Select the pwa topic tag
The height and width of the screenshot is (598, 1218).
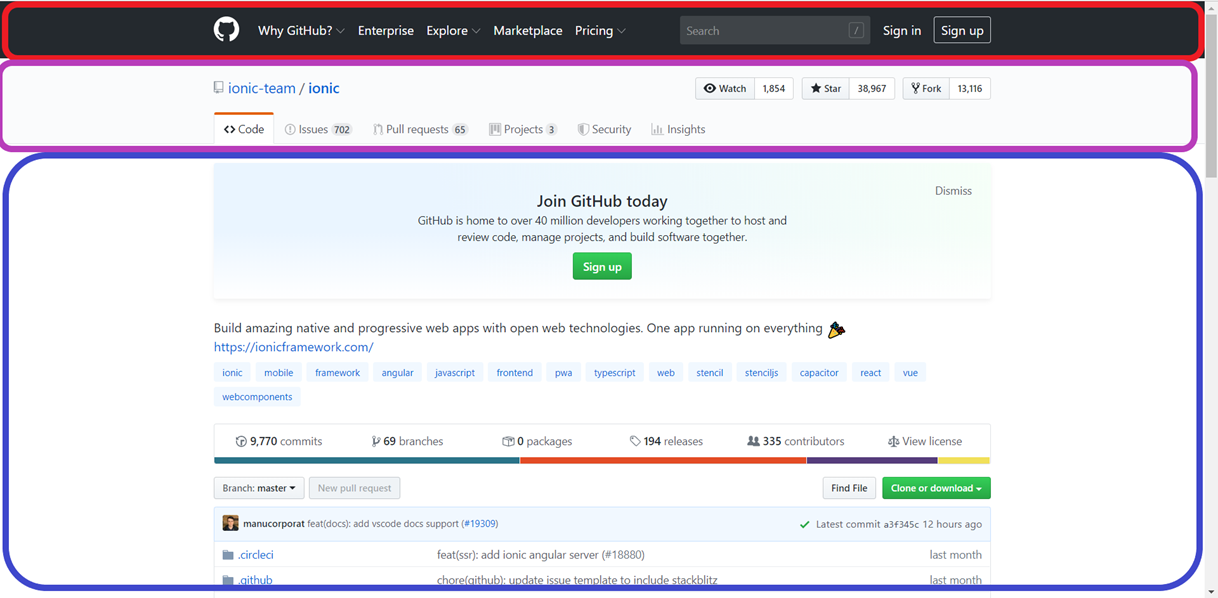tap(564, 373)
